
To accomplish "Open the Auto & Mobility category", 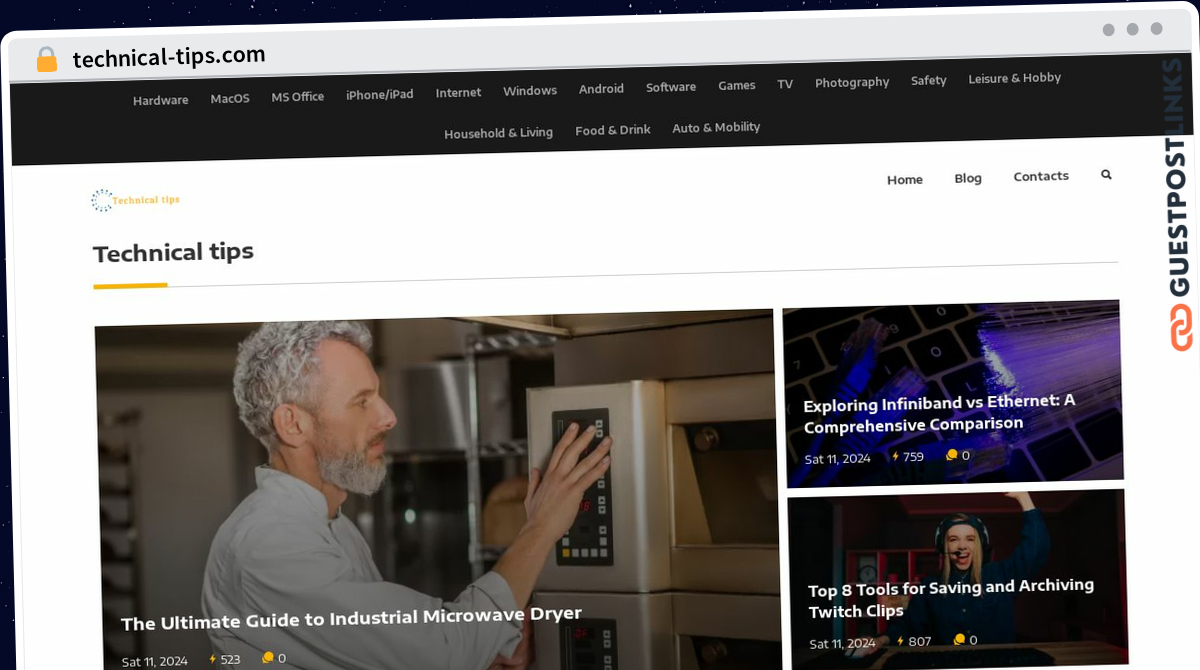I will coord(716,127).
